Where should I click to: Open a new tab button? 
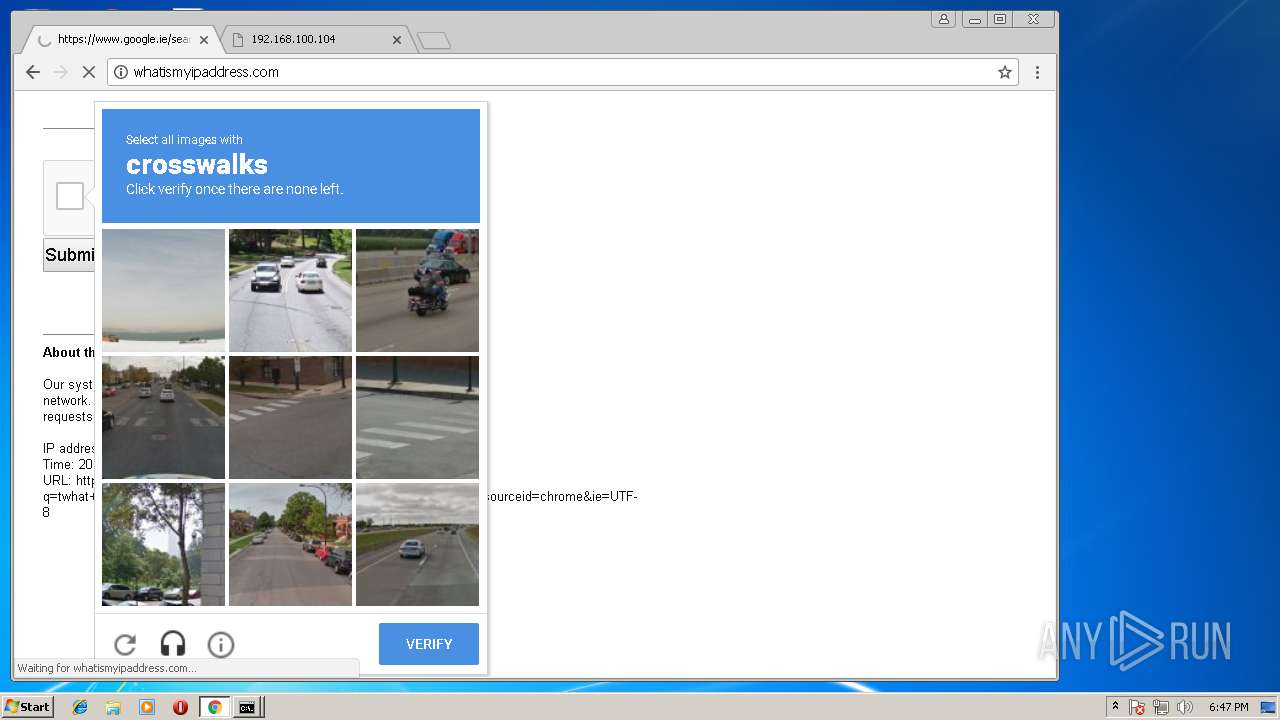[x=433, y=40]
